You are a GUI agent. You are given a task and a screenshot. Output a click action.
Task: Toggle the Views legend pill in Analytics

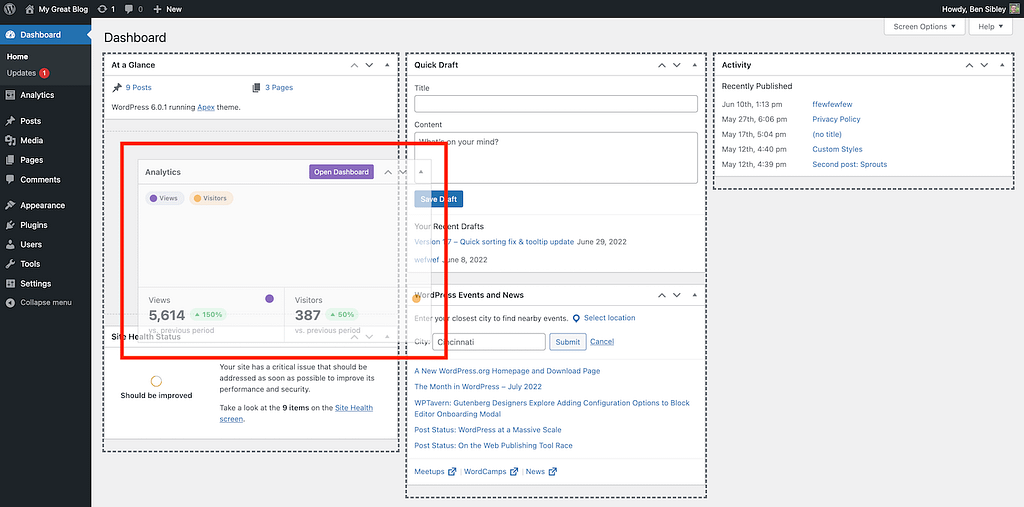164,198
